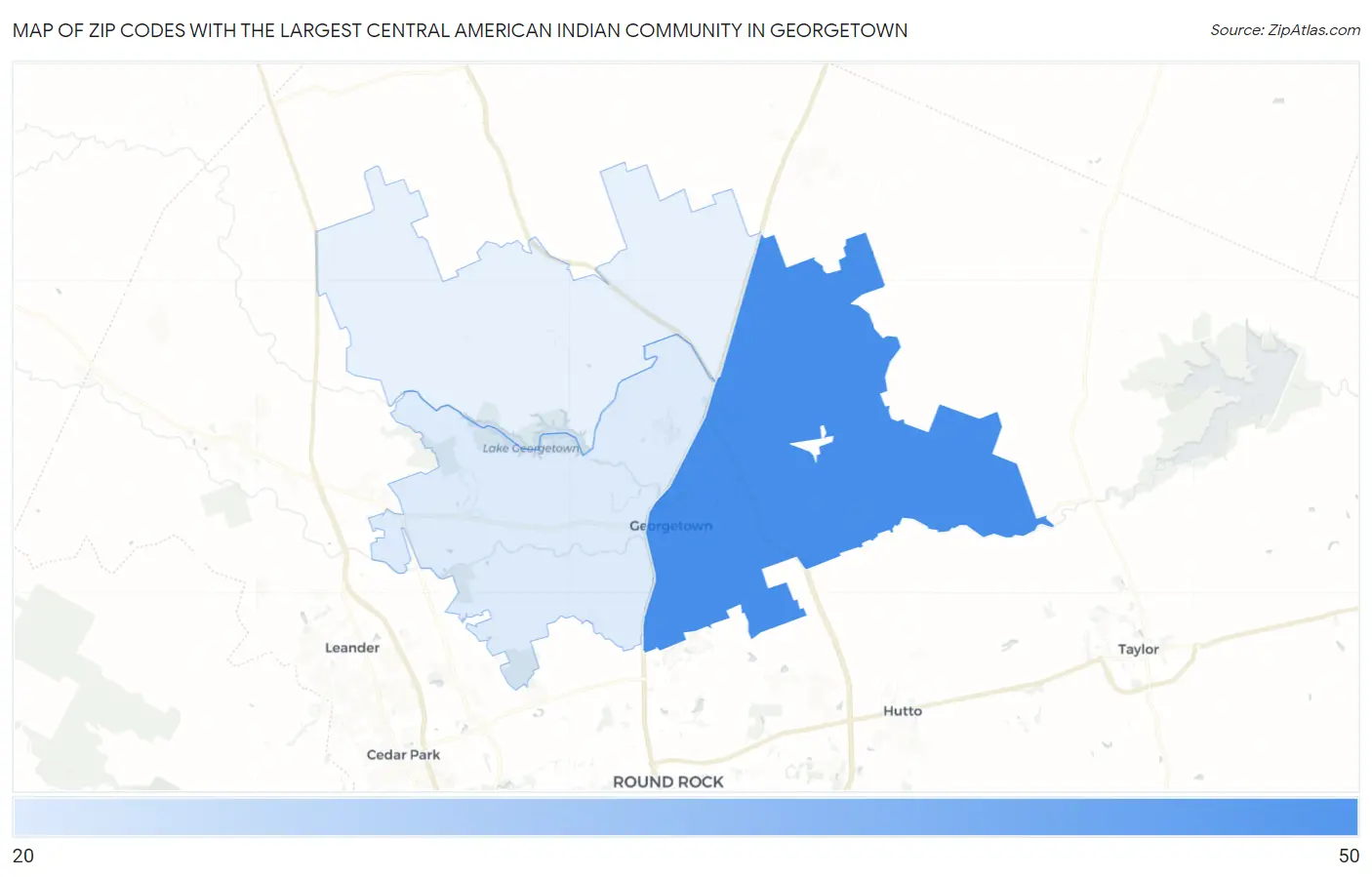The width and height of the screenshot is (1372, 877).
Task: Click the Lake Georgetown label
Action: 531,448
